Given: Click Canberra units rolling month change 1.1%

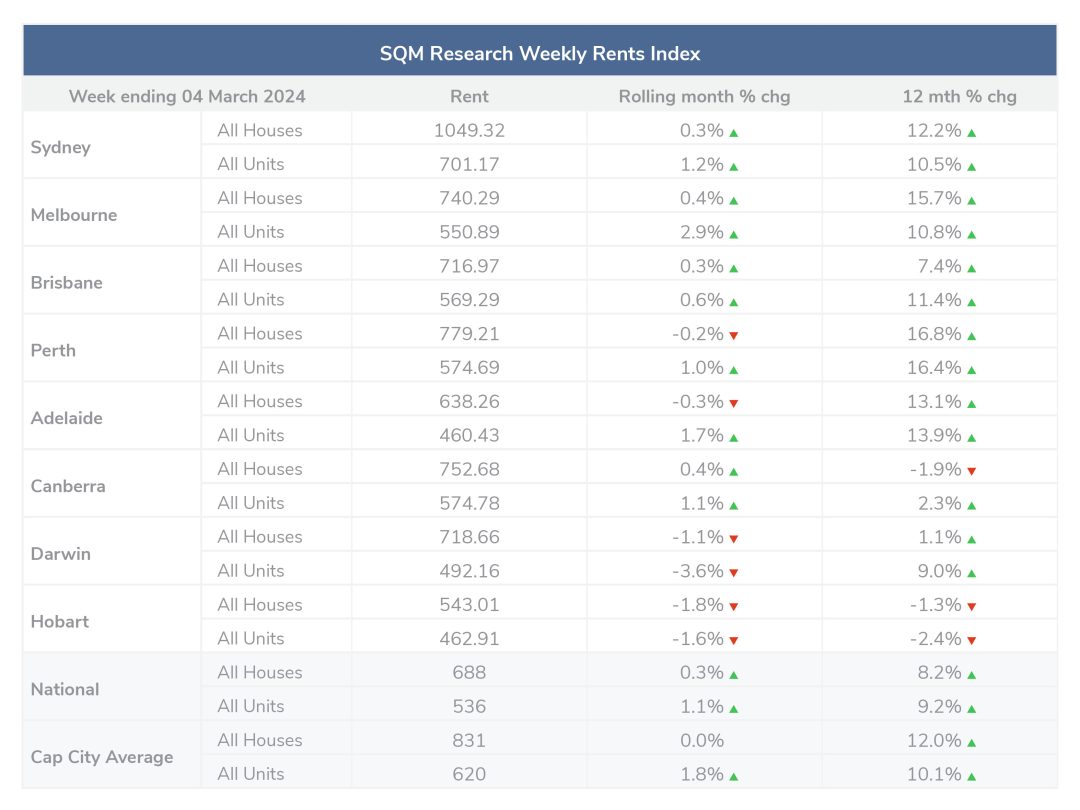Looking at the screenshot, I should (x=702, y=503).
